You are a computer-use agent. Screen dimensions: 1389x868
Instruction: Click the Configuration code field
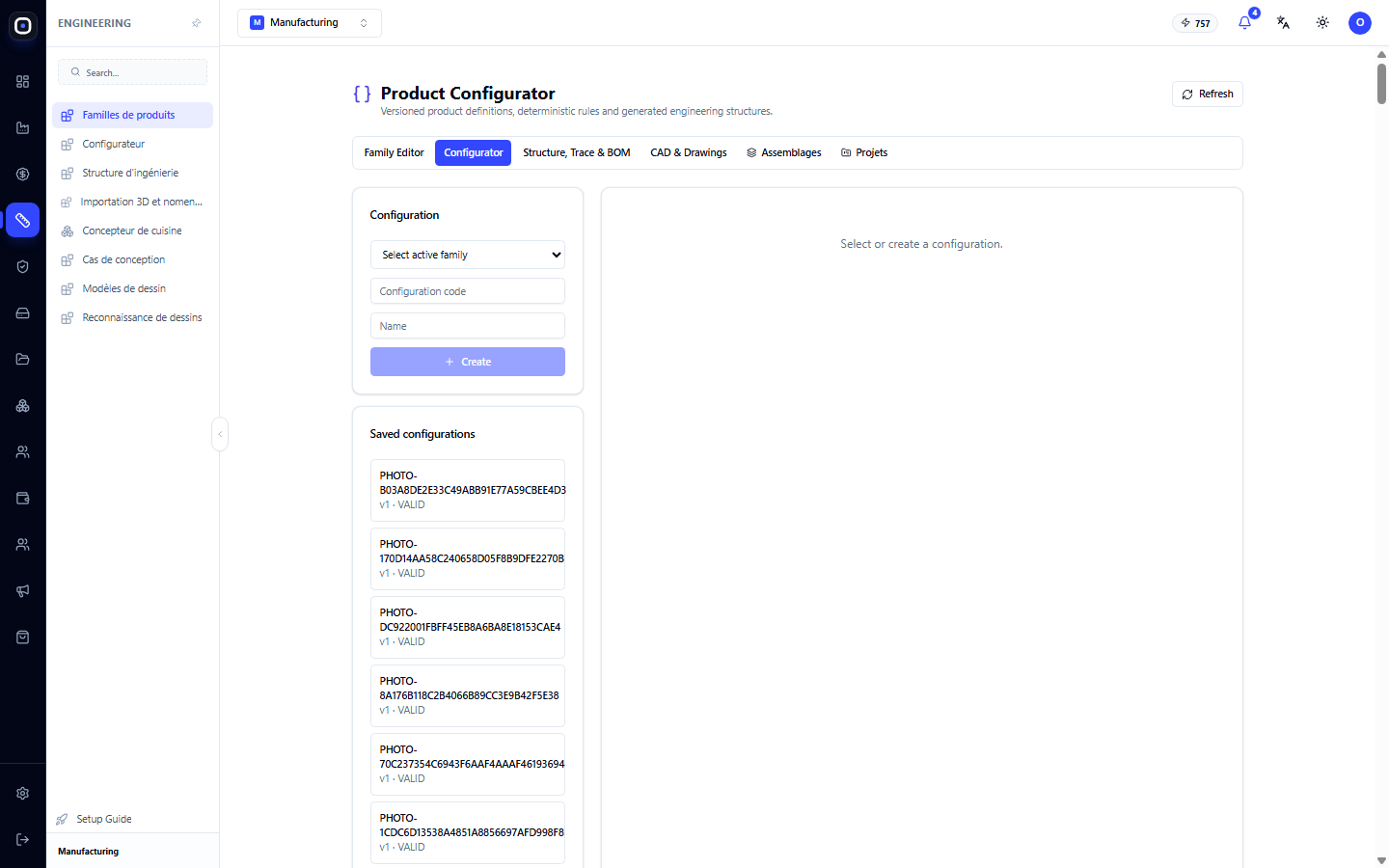(x=468, y=291)
